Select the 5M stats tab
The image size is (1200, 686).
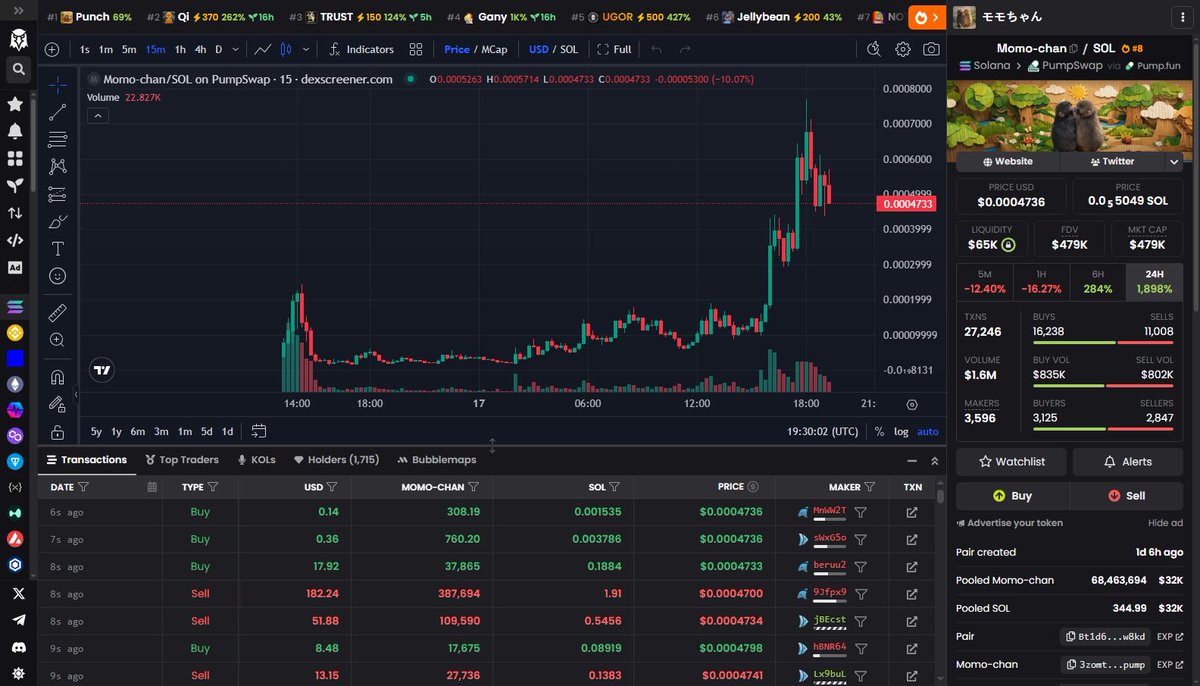985,281
